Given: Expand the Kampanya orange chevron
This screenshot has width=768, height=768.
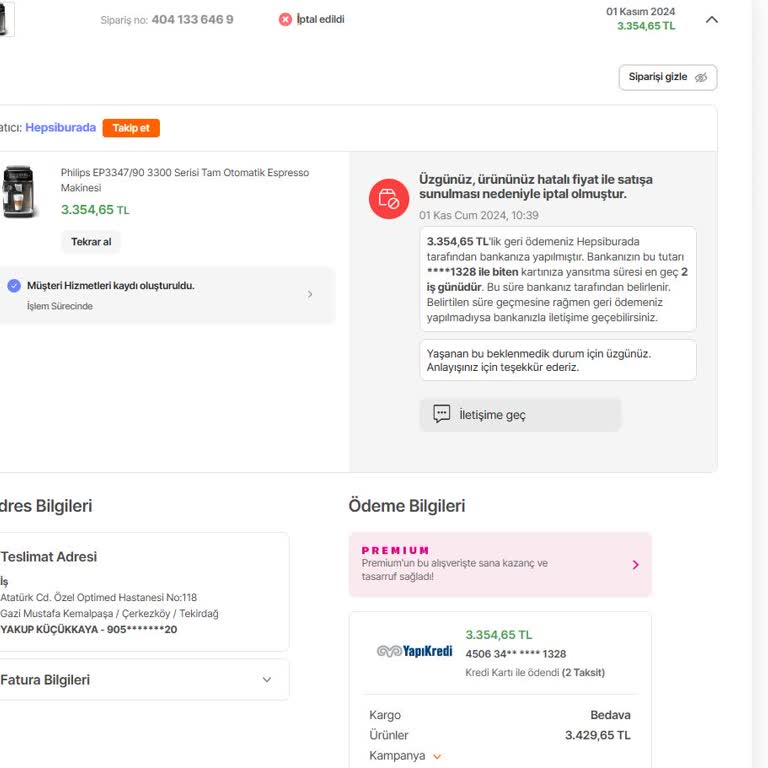Looking at the screenshot, I should (x=437, y=756).
